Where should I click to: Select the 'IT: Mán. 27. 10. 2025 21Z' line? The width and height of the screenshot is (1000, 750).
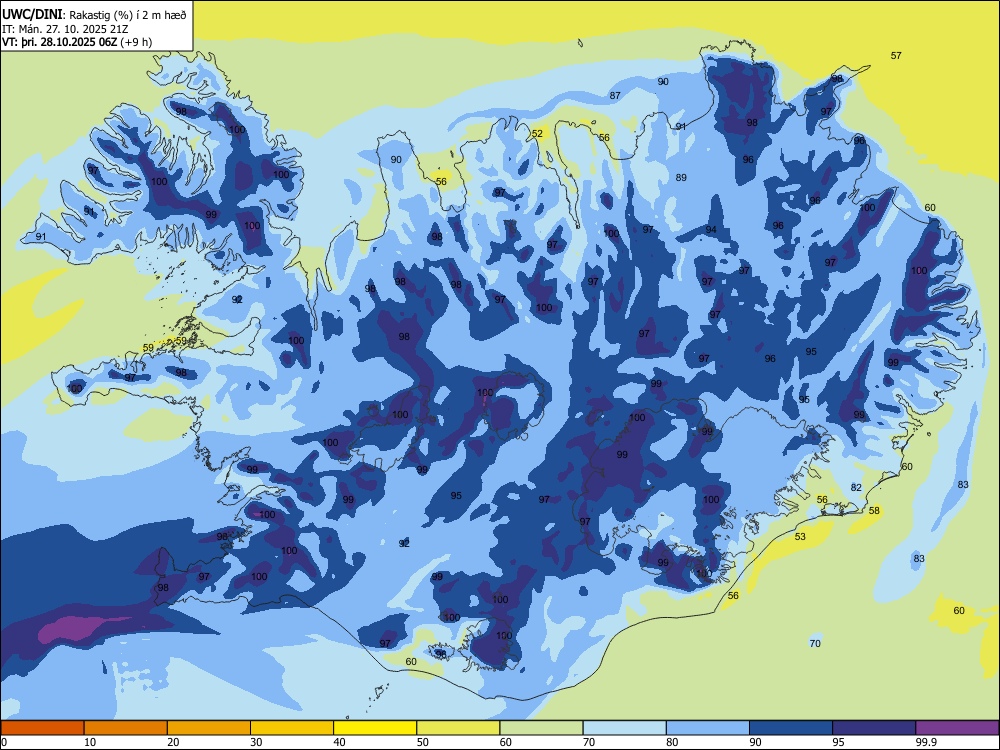pyautogui.click(x=65, y=29)
